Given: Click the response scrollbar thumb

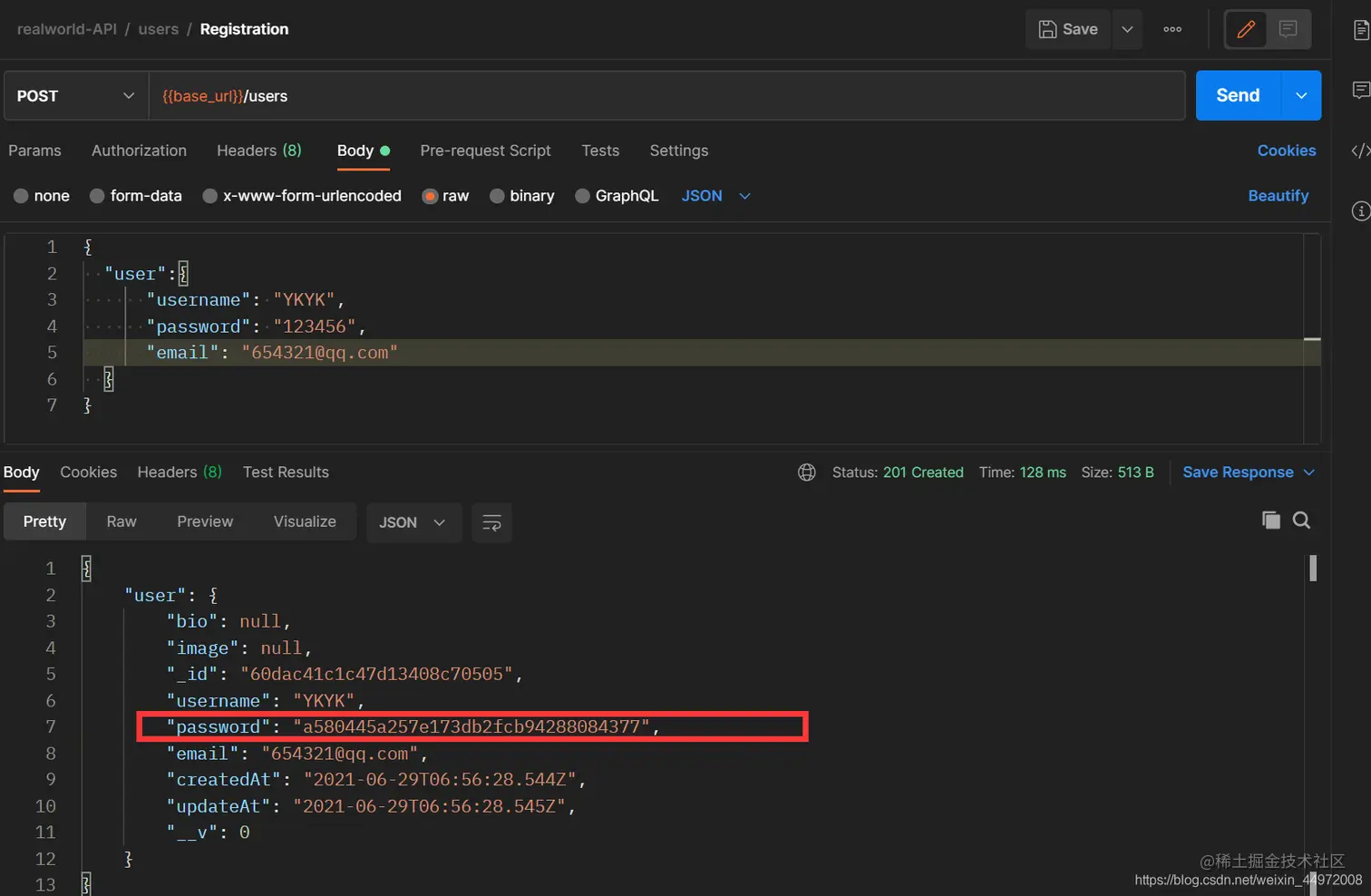Looking at the screenshot, I should point(1313,569).
